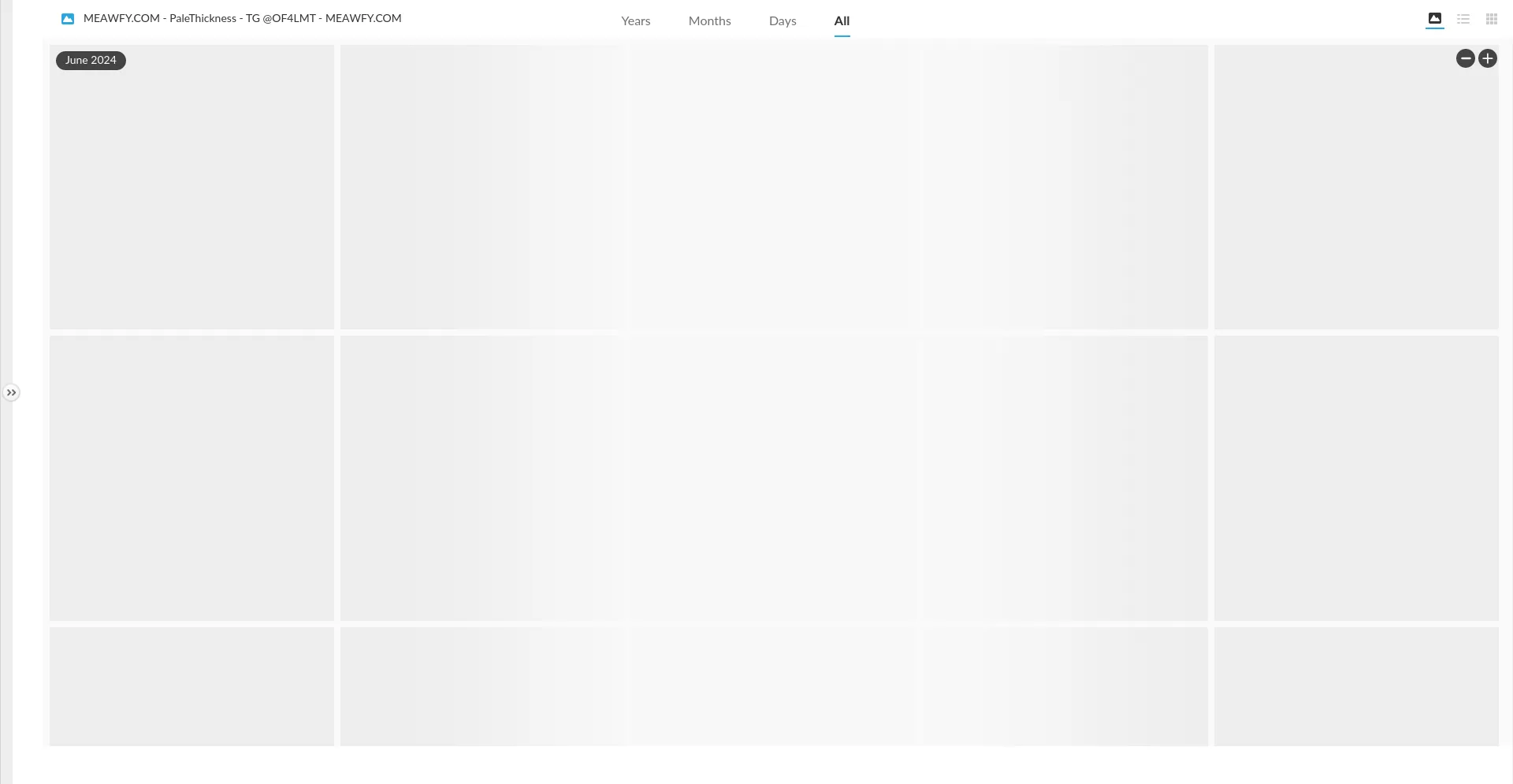Click the June 2024 date badge
The image size is (1513, 784).
coord(91,61)
